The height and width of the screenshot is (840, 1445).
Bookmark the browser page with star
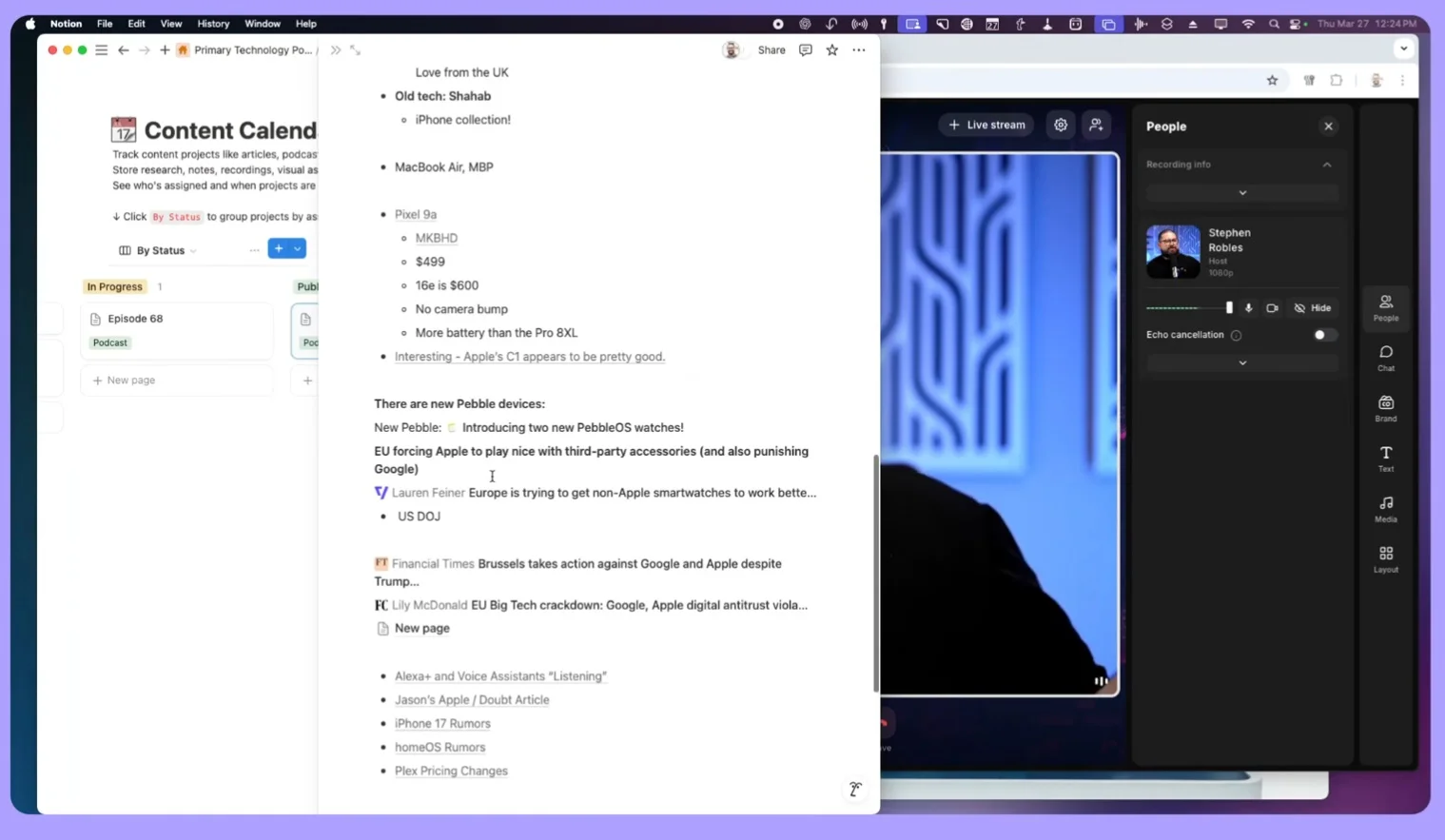(x=1273, y=81)
